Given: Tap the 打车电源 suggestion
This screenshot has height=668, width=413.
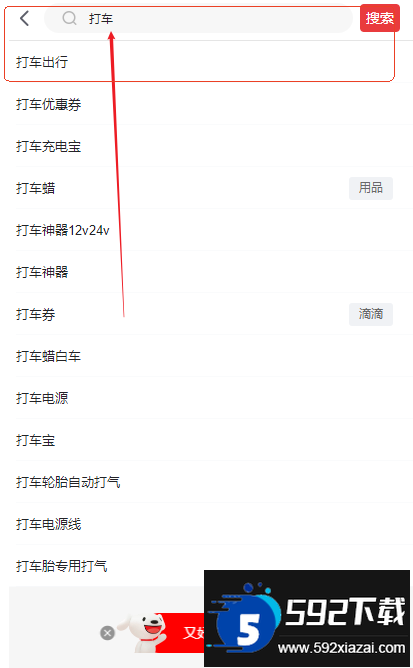Looking at the screenshot, I should (x=207, y=398).
